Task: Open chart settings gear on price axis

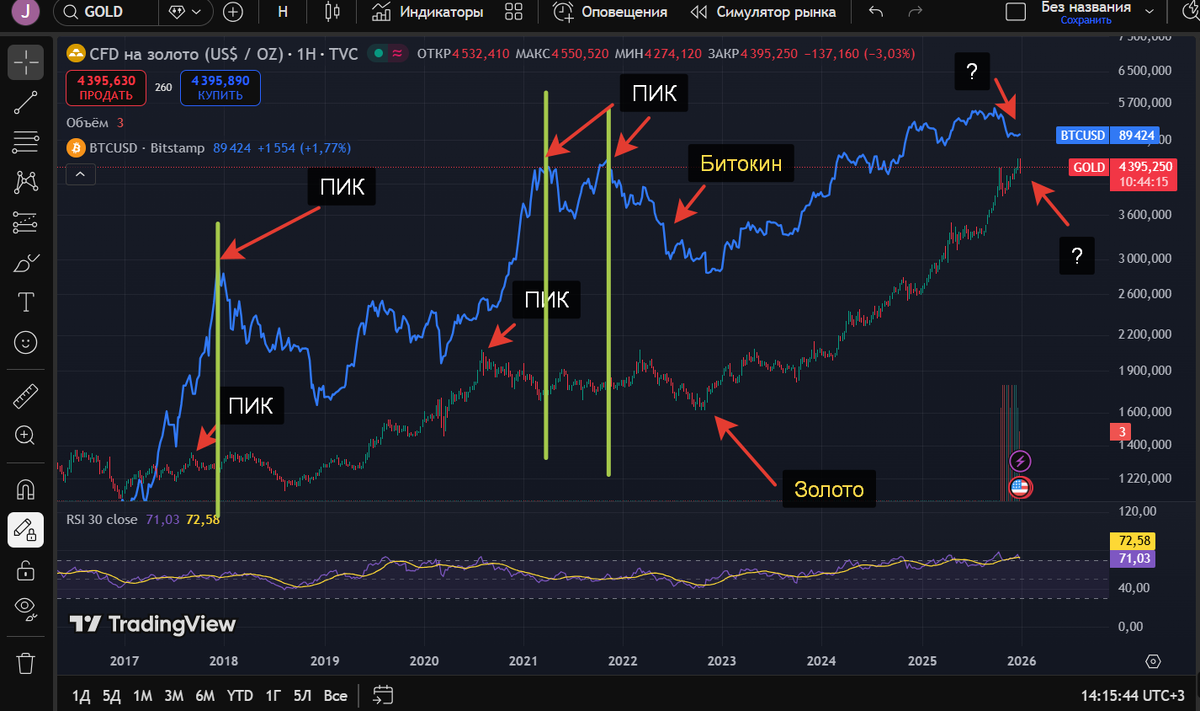Action: [1153, 662]
